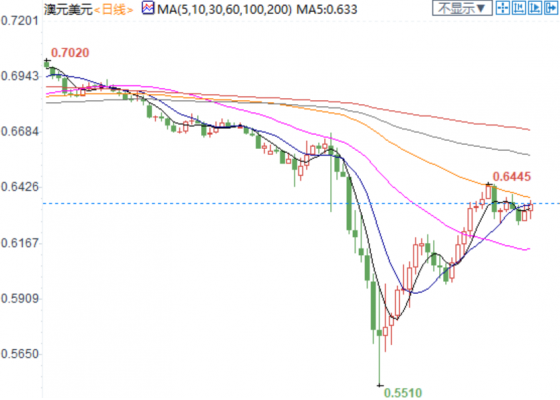The image size is (560, 400).
Task: Open MA(5,10,30,60,100,200) parameter settings
Action: pos(224,9)
